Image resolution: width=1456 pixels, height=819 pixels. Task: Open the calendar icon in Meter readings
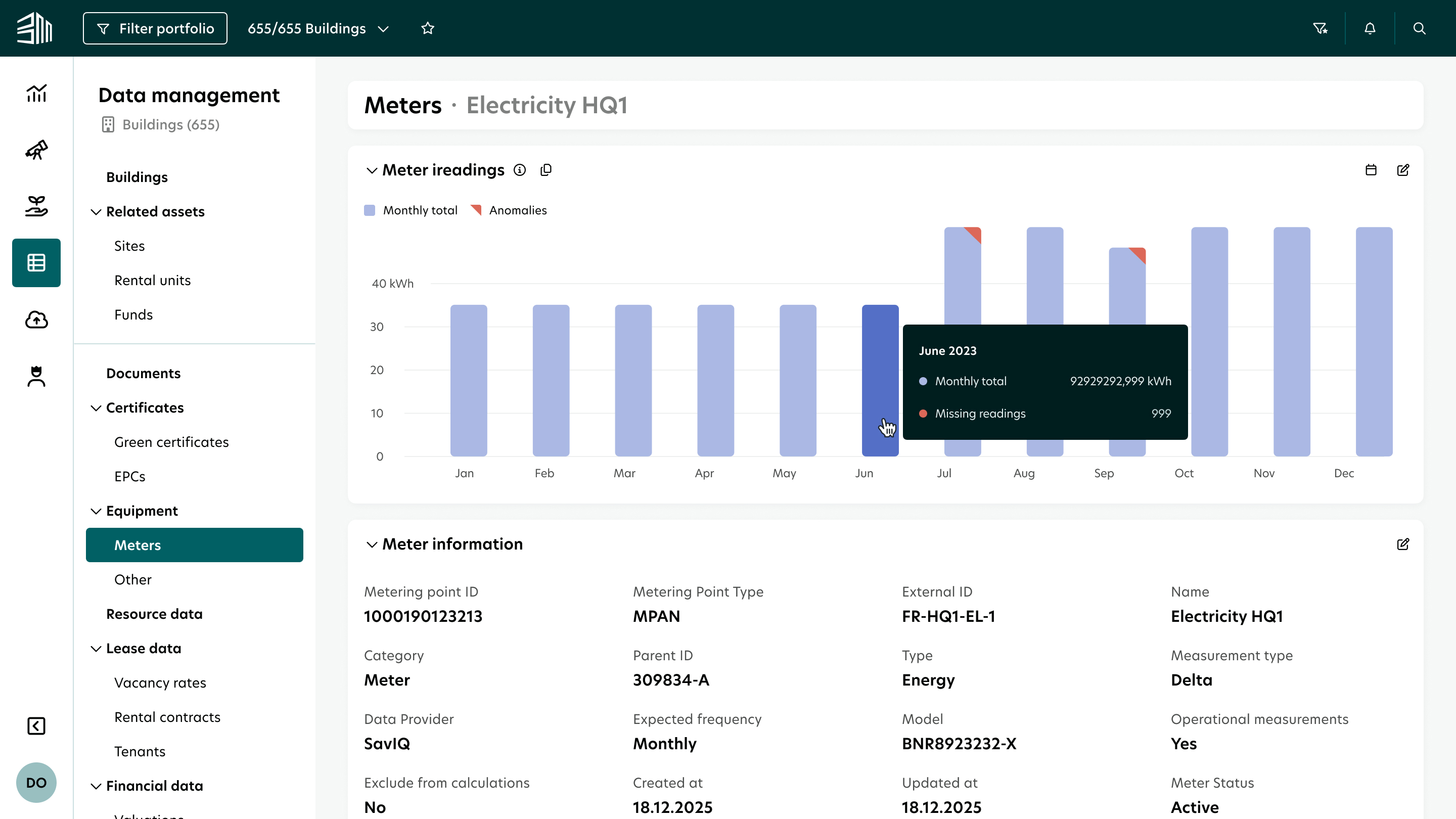tap(1371, 170)
